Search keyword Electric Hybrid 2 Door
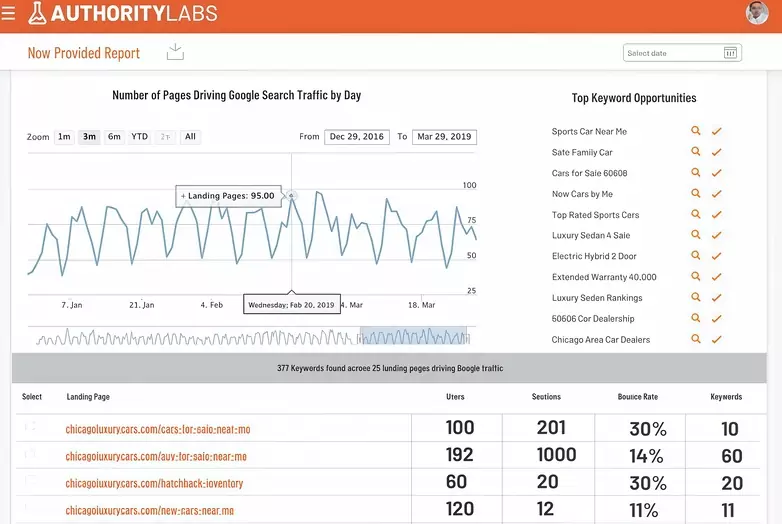Image resolution: width=782 pixels, height=524 pixels. point(696,256)
